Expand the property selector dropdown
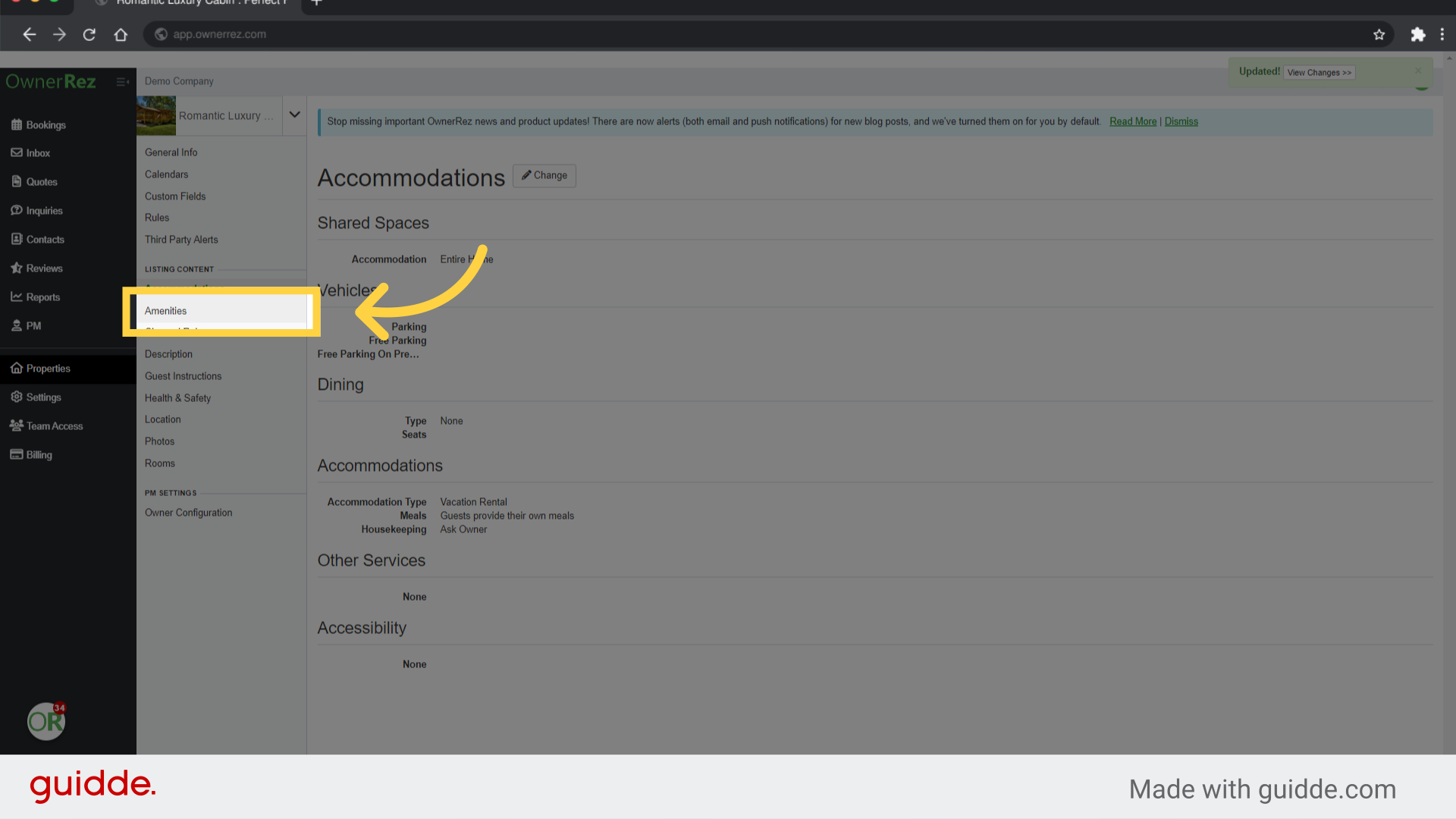This screenshot has width=1456, height=819. click(x=294, y=115)
